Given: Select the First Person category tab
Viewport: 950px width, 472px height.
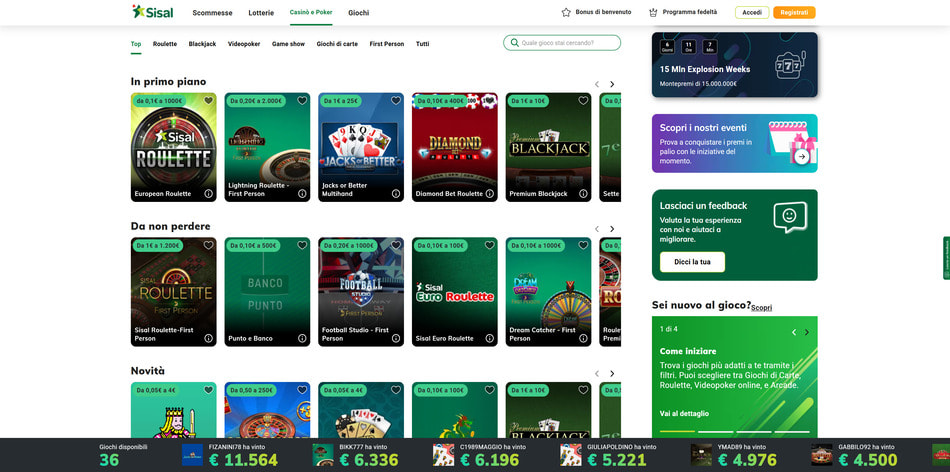Looking at the screenshot, I should pyautogui.click(x=387, y=44).
